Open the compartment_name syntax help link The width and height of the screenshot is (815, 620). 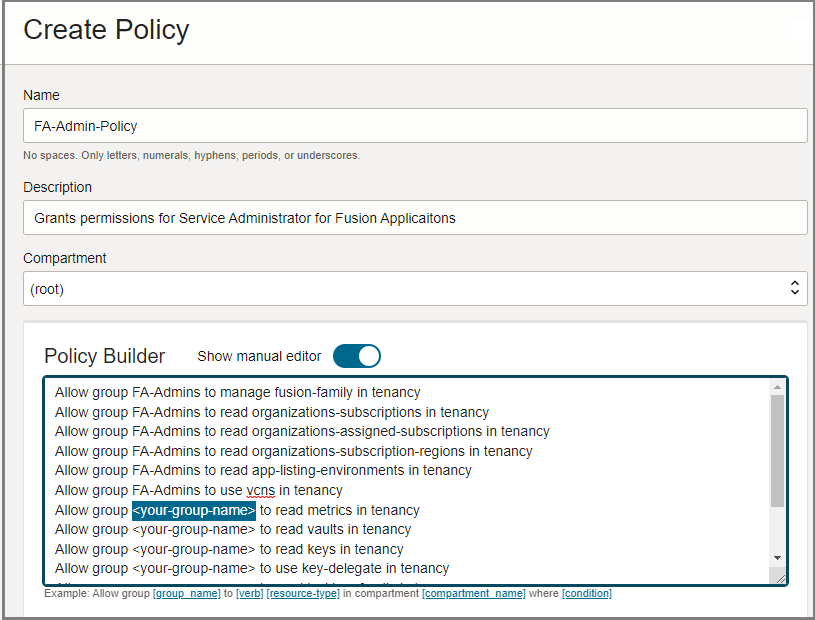coord(474,593)
